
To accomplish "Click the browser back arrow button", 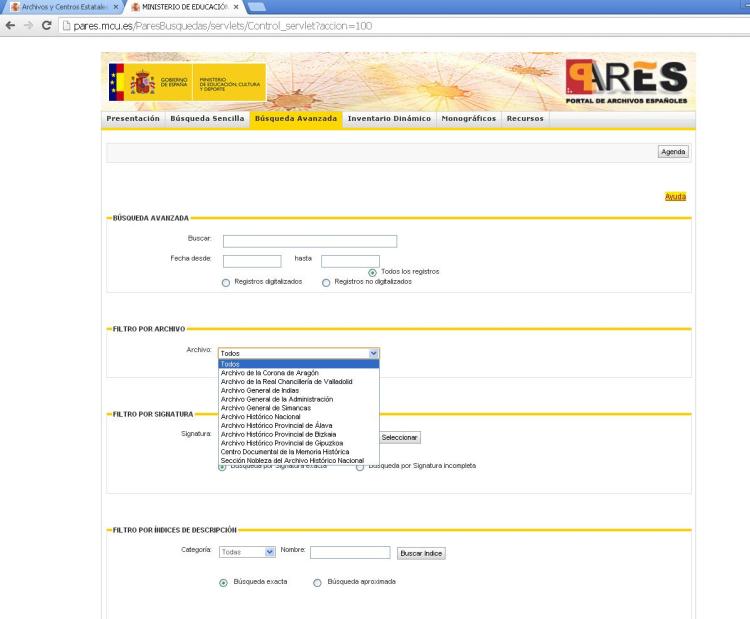I will 9,25.
